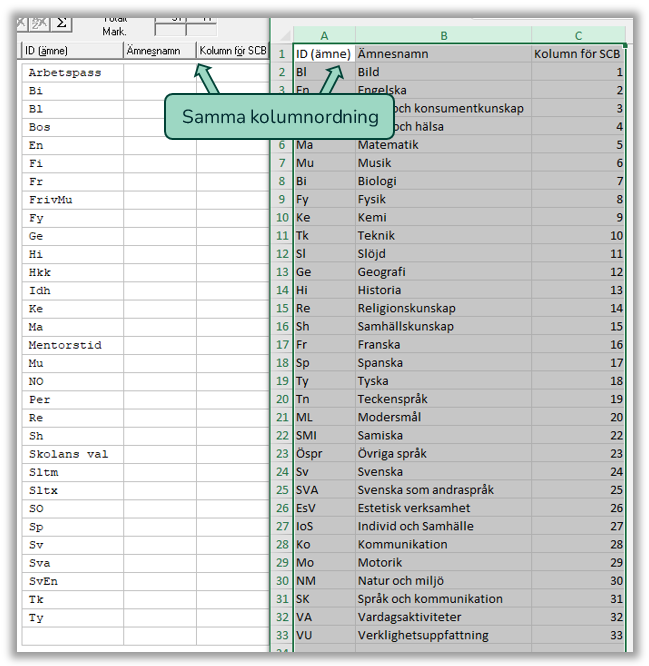Sort by the ID (ämne) column header
This screenshot has width=649, height=666.
tap(70, 50)
